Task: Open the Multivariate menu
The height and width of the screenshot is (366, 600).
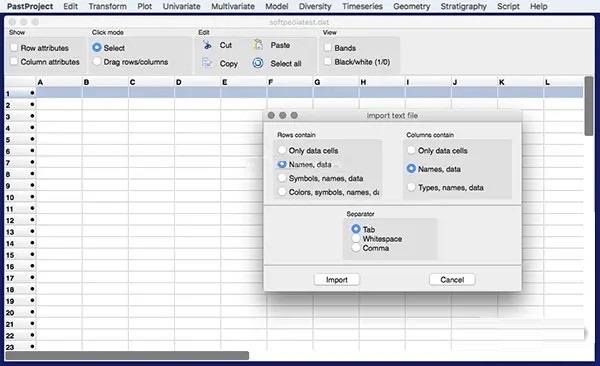Action: coord(233,7)
